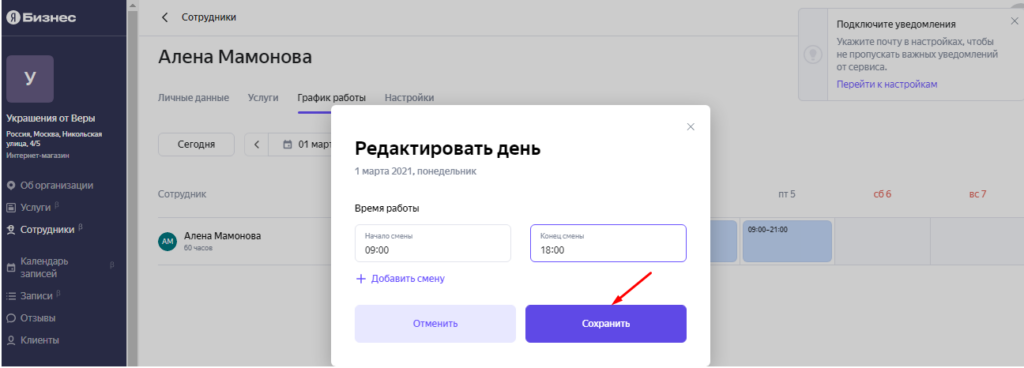Click the AM avatar of Алена Мамонова
Image resolution: width=1024 pixels, height=368 pixels.
pos(167,241)
